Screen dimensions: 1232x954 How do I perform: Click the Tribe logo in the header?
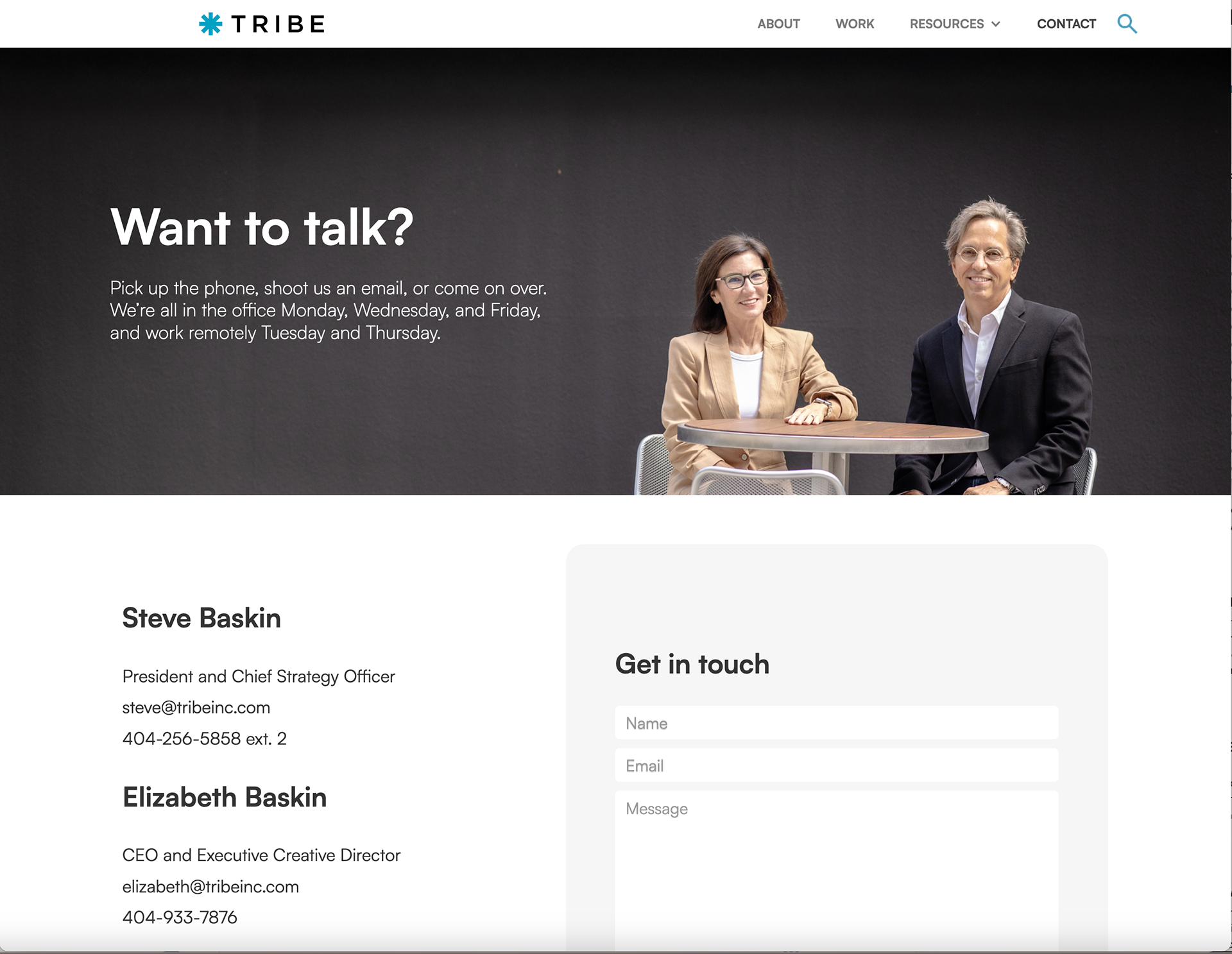tap(262, 24)
